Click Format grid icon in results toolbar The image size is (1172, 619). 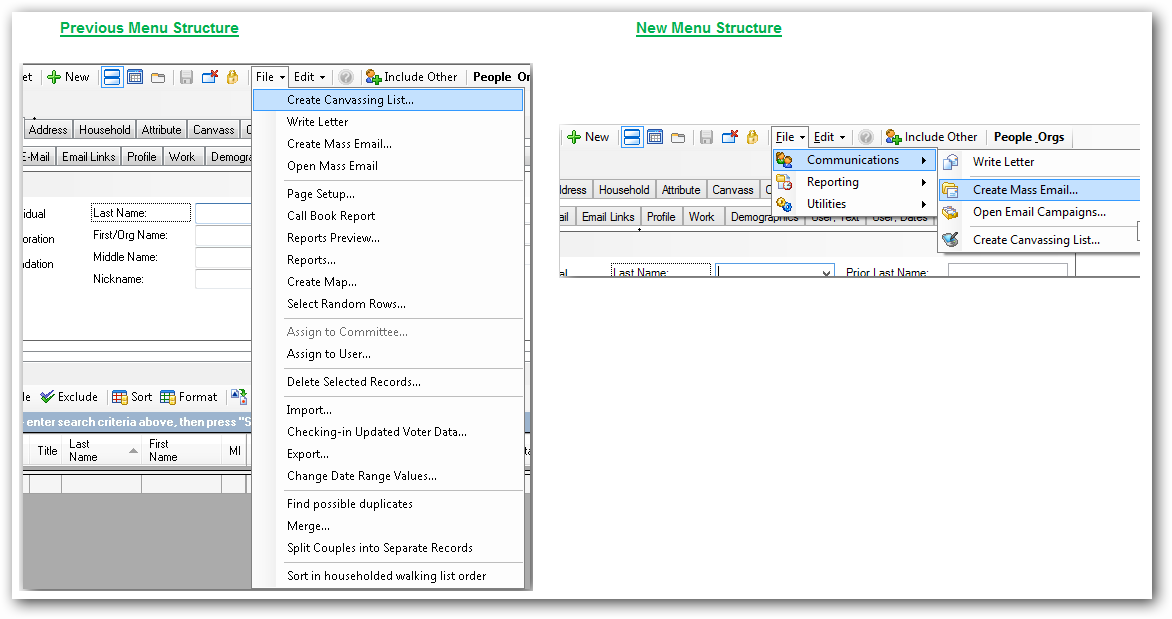[x=168, y=397]
